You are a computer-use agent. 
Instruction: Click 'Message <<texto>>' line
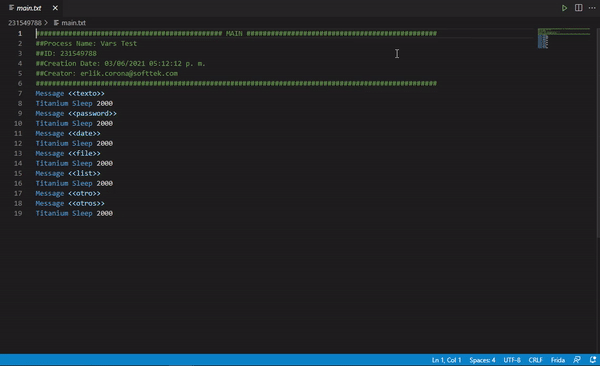pos(70,93)
